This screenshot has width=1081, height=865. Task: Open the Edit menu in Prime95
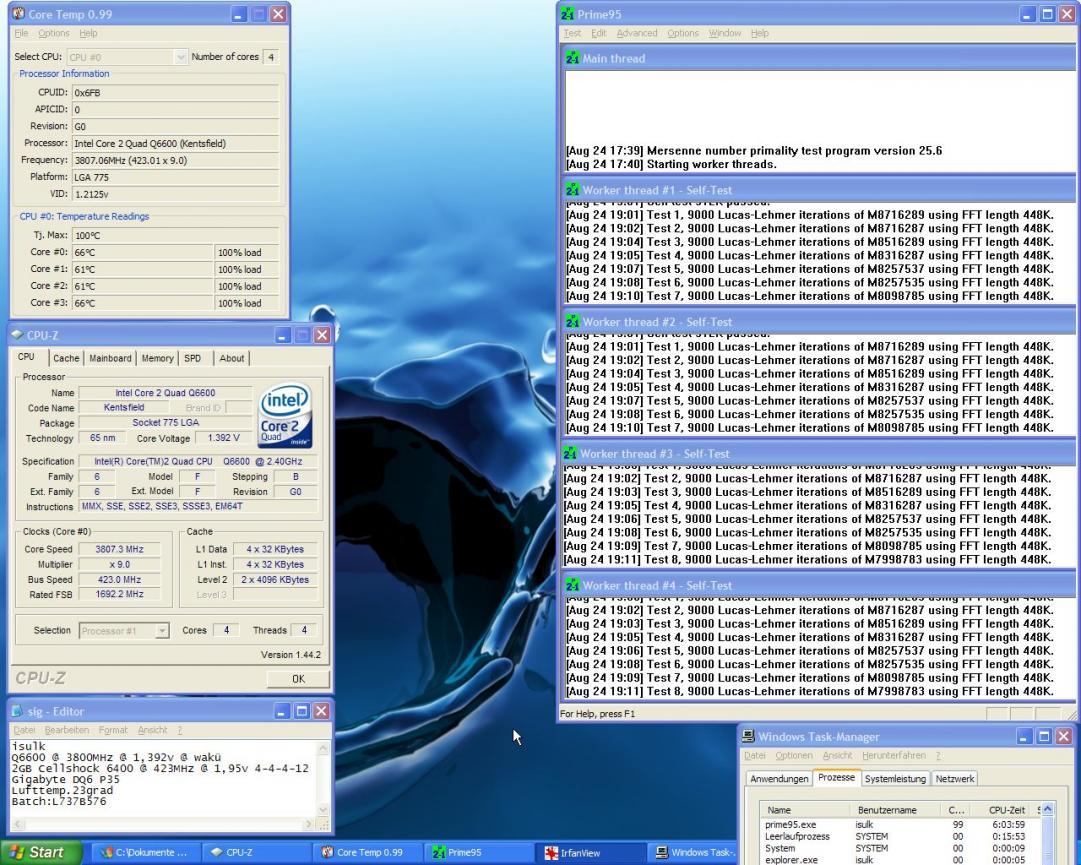click(598, 33)
